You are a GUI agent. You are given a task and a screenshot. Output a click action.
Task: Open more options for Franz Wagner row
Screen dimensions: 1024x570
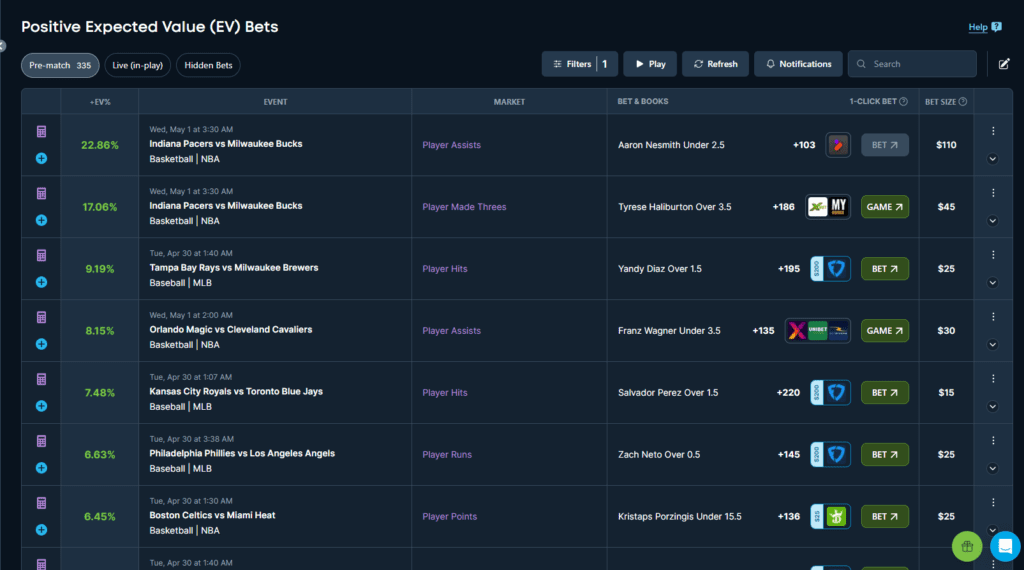click(x=993, y=317)
